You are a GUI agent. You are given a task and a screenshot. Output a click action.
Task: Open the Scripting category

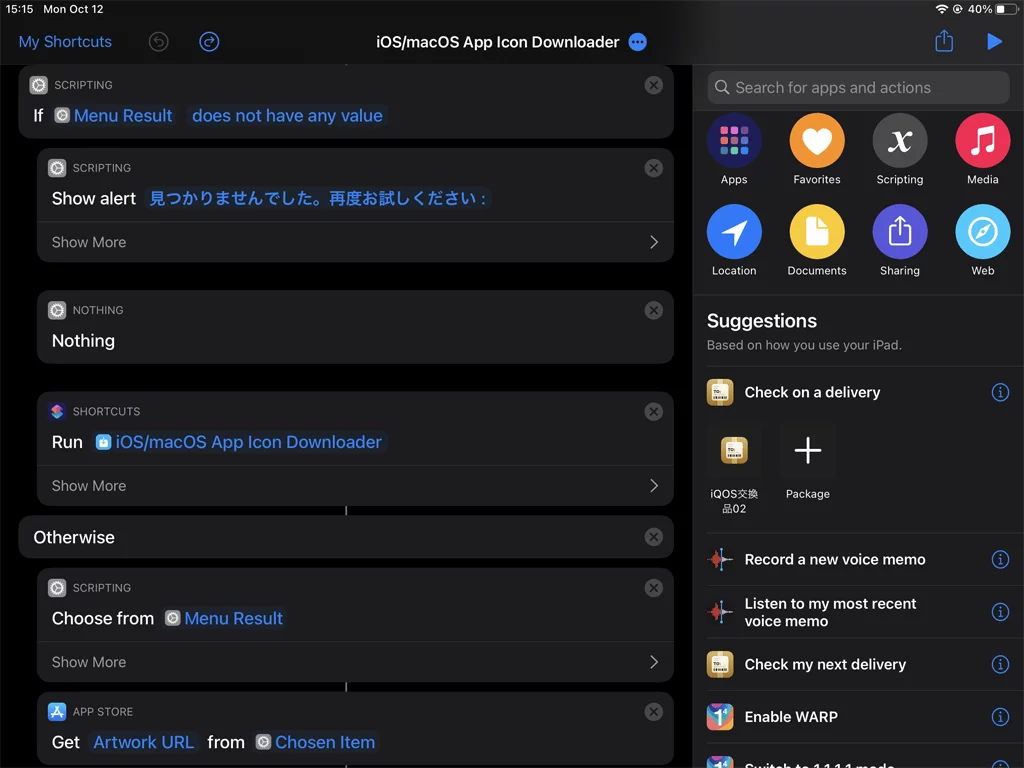pyautogui.click(x=899, y=150)
